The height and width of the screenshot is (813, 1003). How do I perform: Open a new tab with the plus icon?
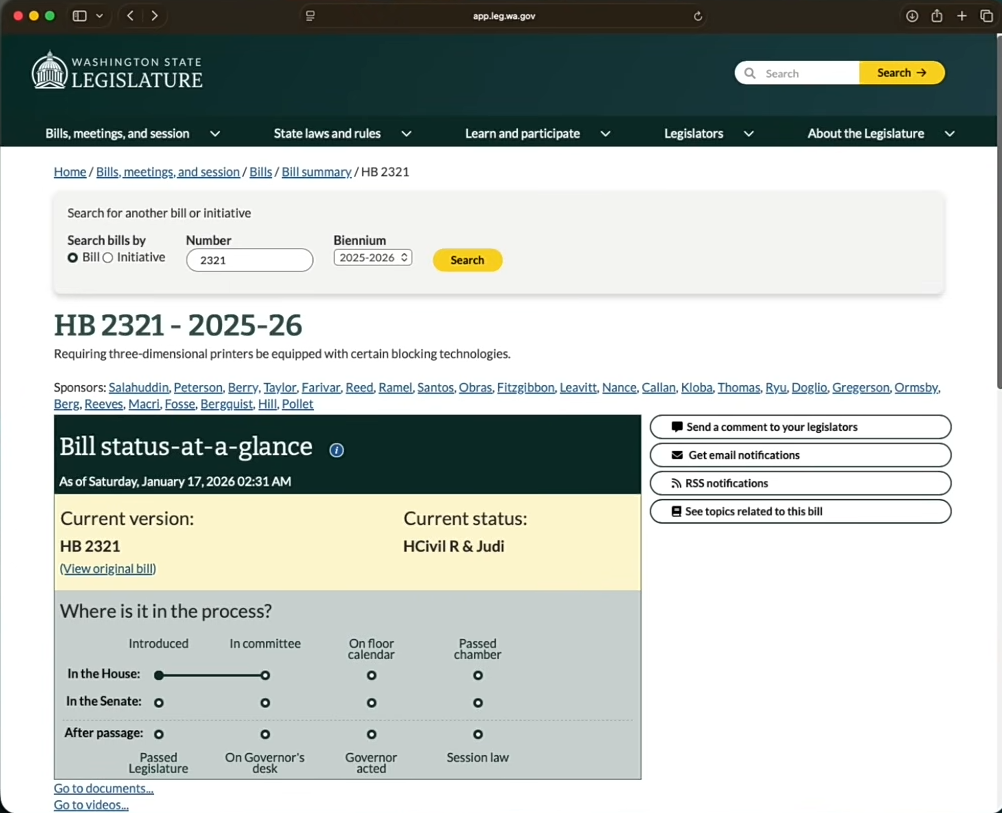pos(961,16)
